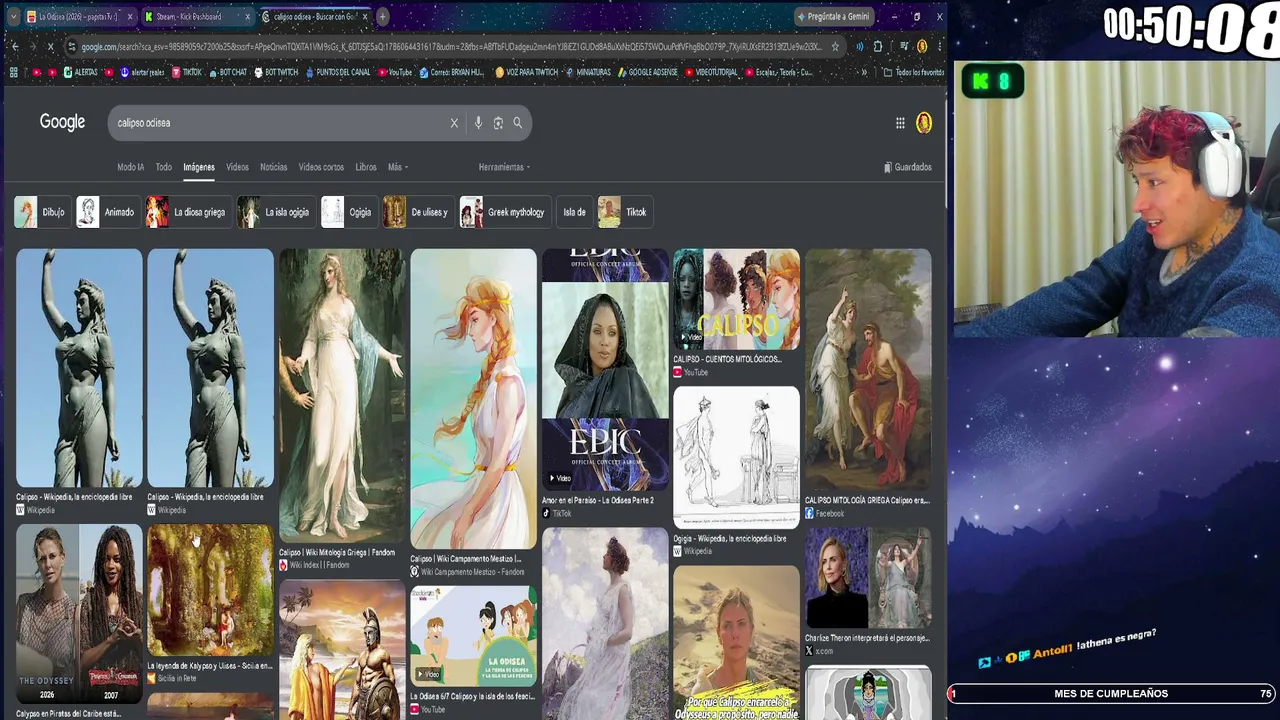Open the blonde-braid Calipso Campamento Mestizo image
Screen dimensions: 1280x720
point(473,399)
